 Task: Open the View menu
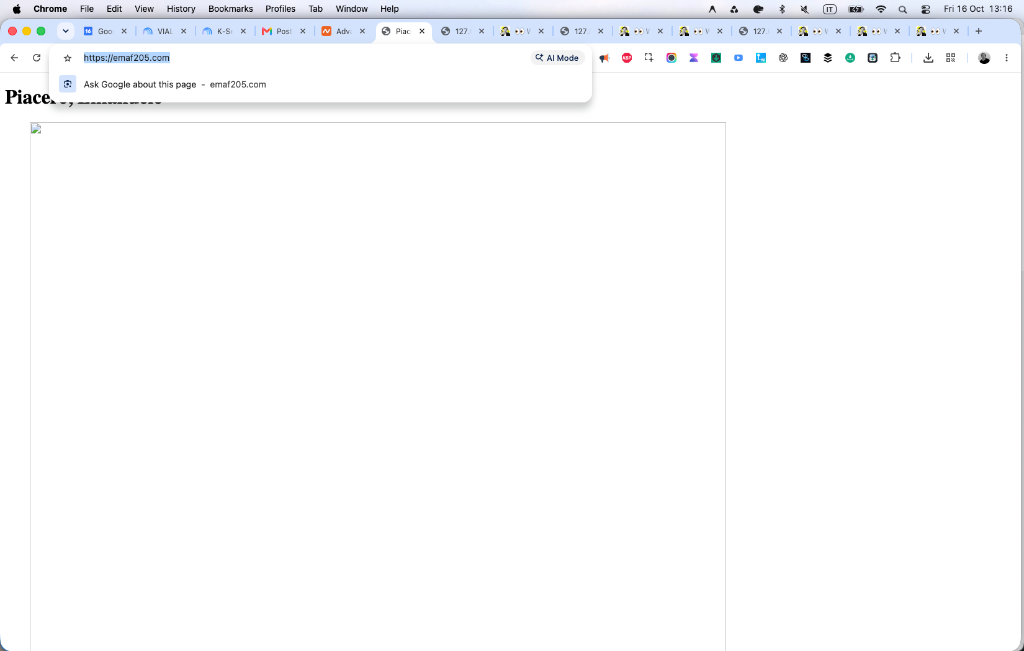[144, 8]
